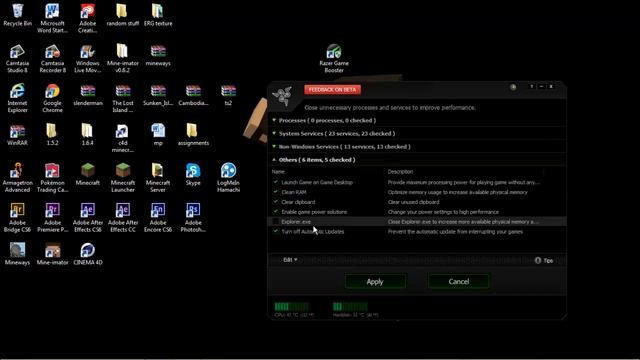The width and height of the screenshot is (640, 360).
Task: Select the Google Chrome desktop icon
Action: click(52, 98)
